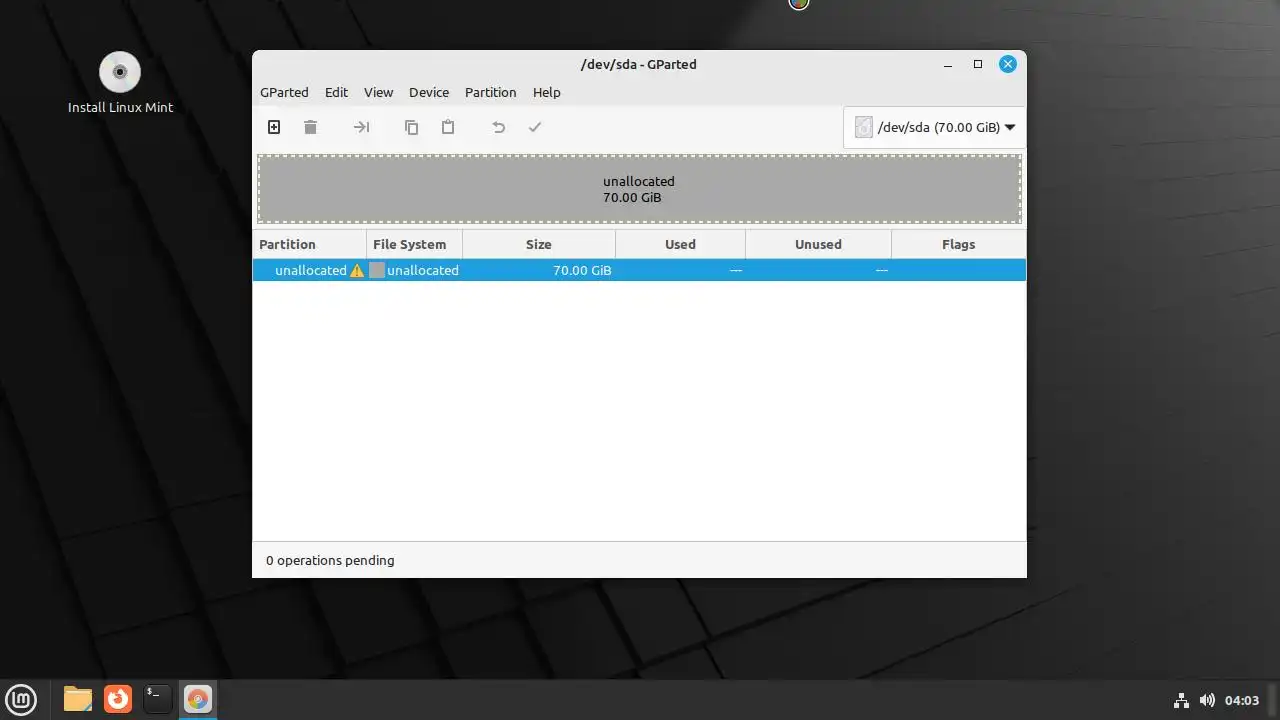Screen dimensions: 1280x720
Task: Close the GParted window
Action: click(x=1008, y=64)
